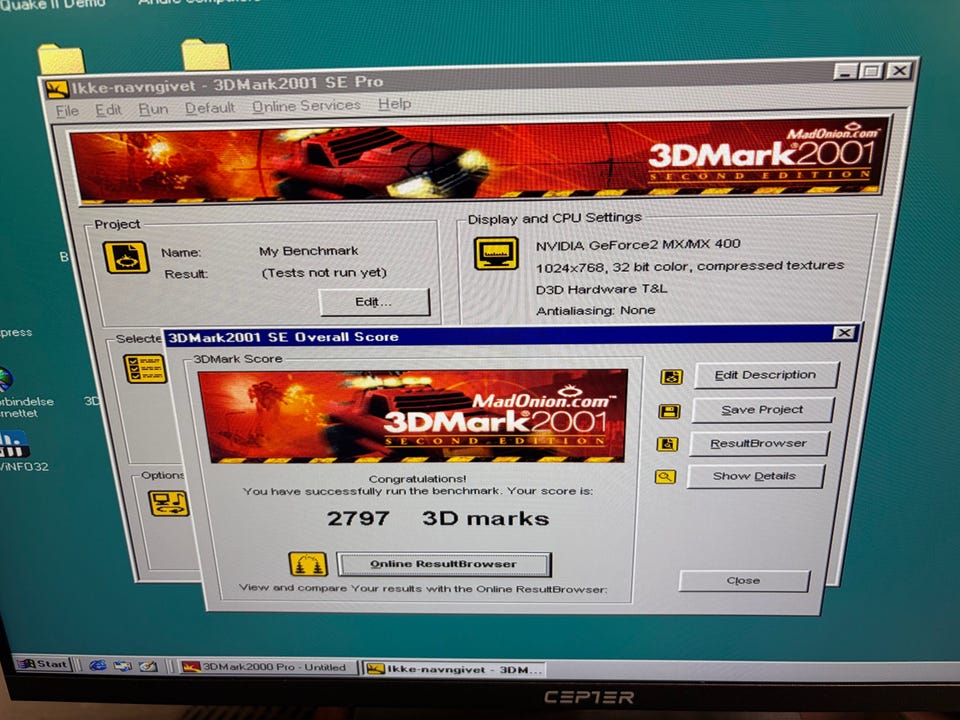Click the Internet Explorer quick launch icon
960x720 pixels.
coord(97,665)
